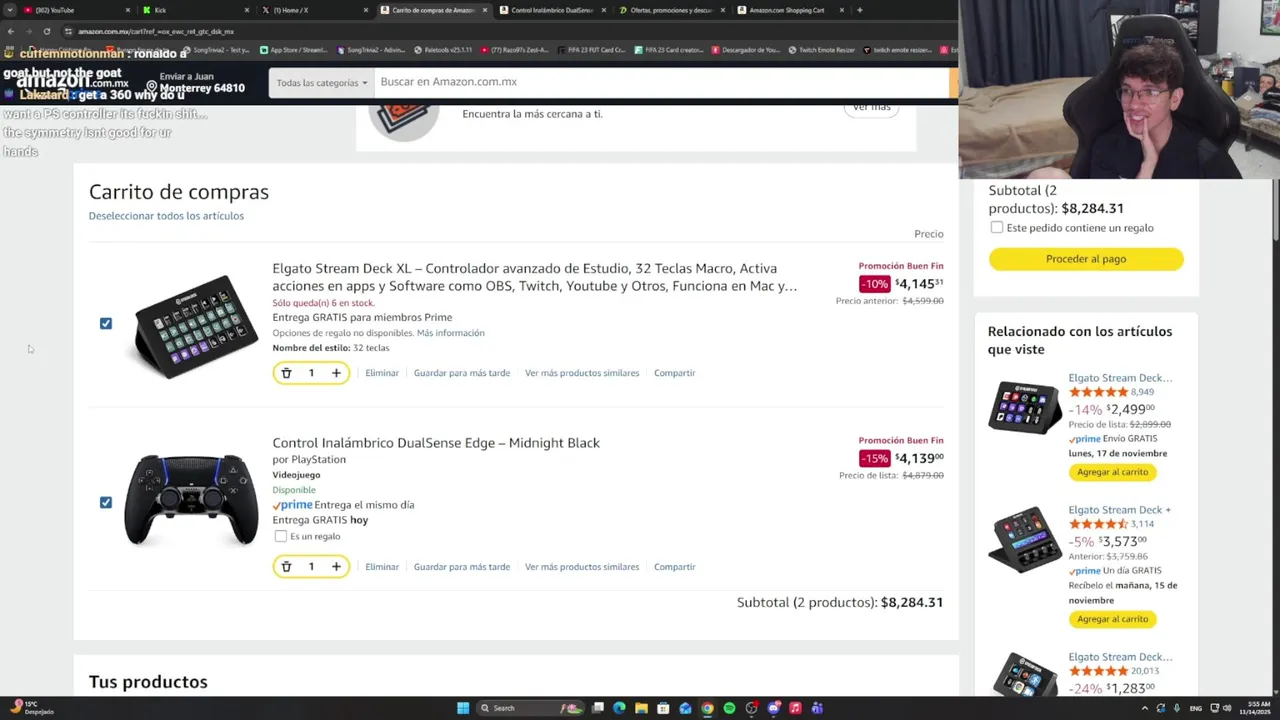
Task: Click the 'Buscar en Amazon.com.mx' search field
Action: click(x=660, y=82)
